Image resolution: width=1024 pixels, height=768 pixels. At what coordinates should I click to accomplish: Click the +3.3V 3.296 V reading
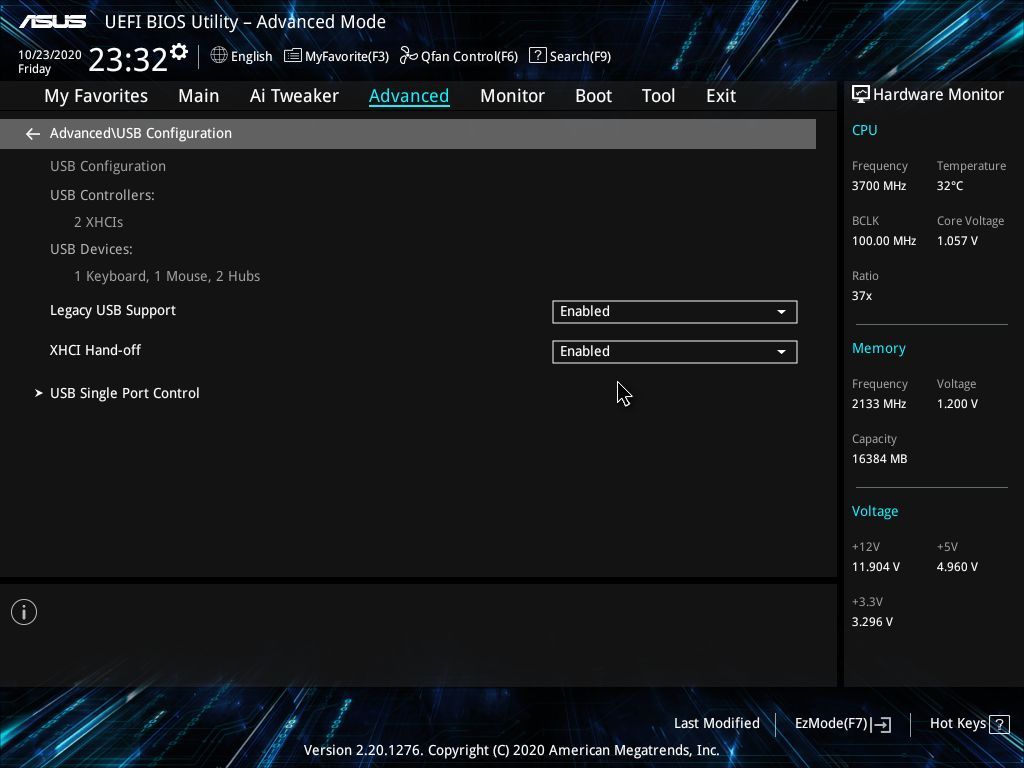click(x=872, y=622)
